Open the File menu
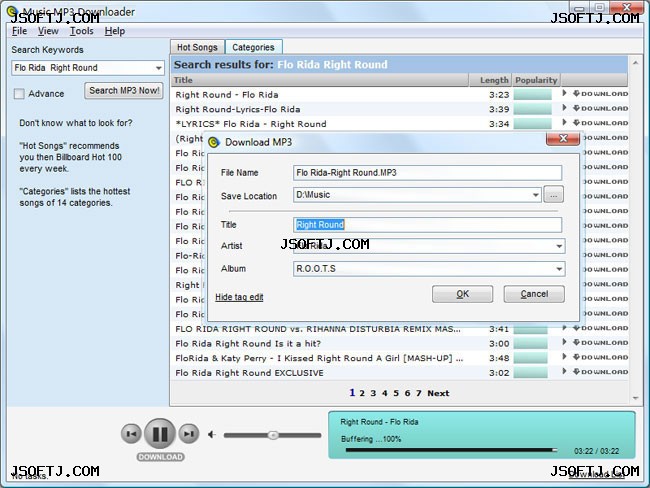Image resolution: width=650 pixels, height=488 pixels. (x=19, y=31)
